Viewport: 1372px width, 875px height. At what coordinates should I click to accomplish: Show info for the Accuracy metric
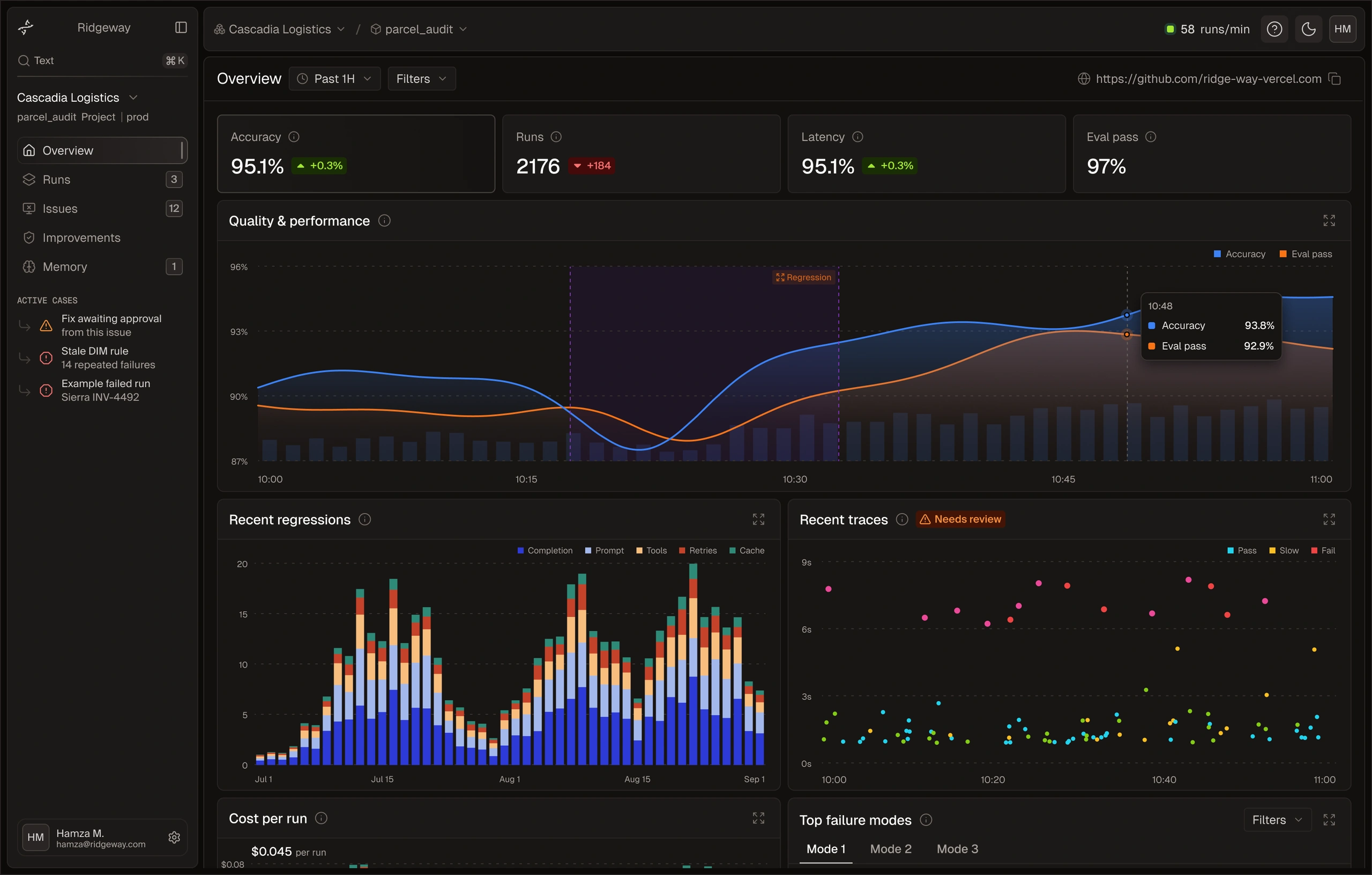coord(294,137)
